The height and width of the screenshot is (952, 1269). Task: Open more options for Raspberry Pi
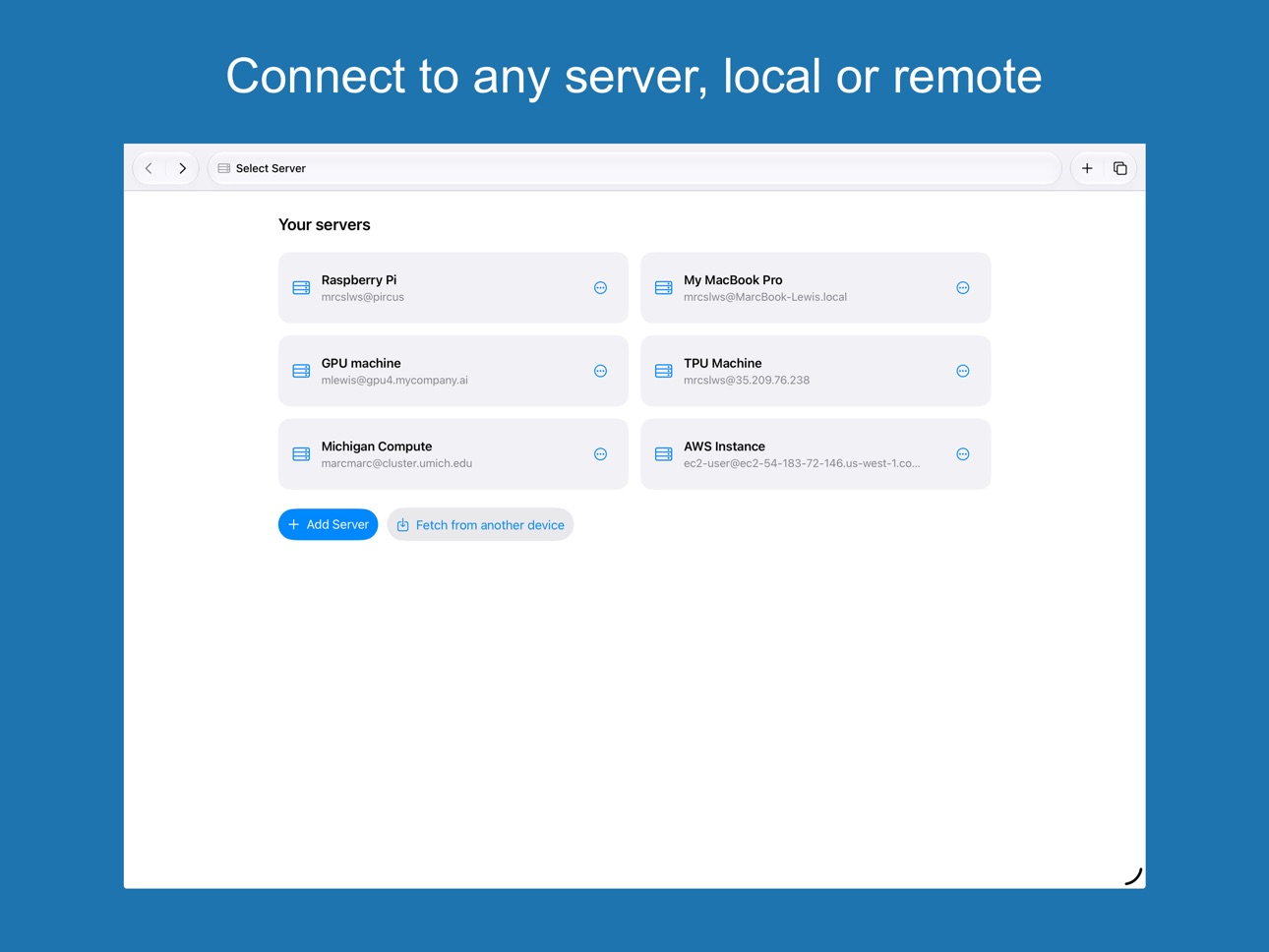click(x=600, y=288)
